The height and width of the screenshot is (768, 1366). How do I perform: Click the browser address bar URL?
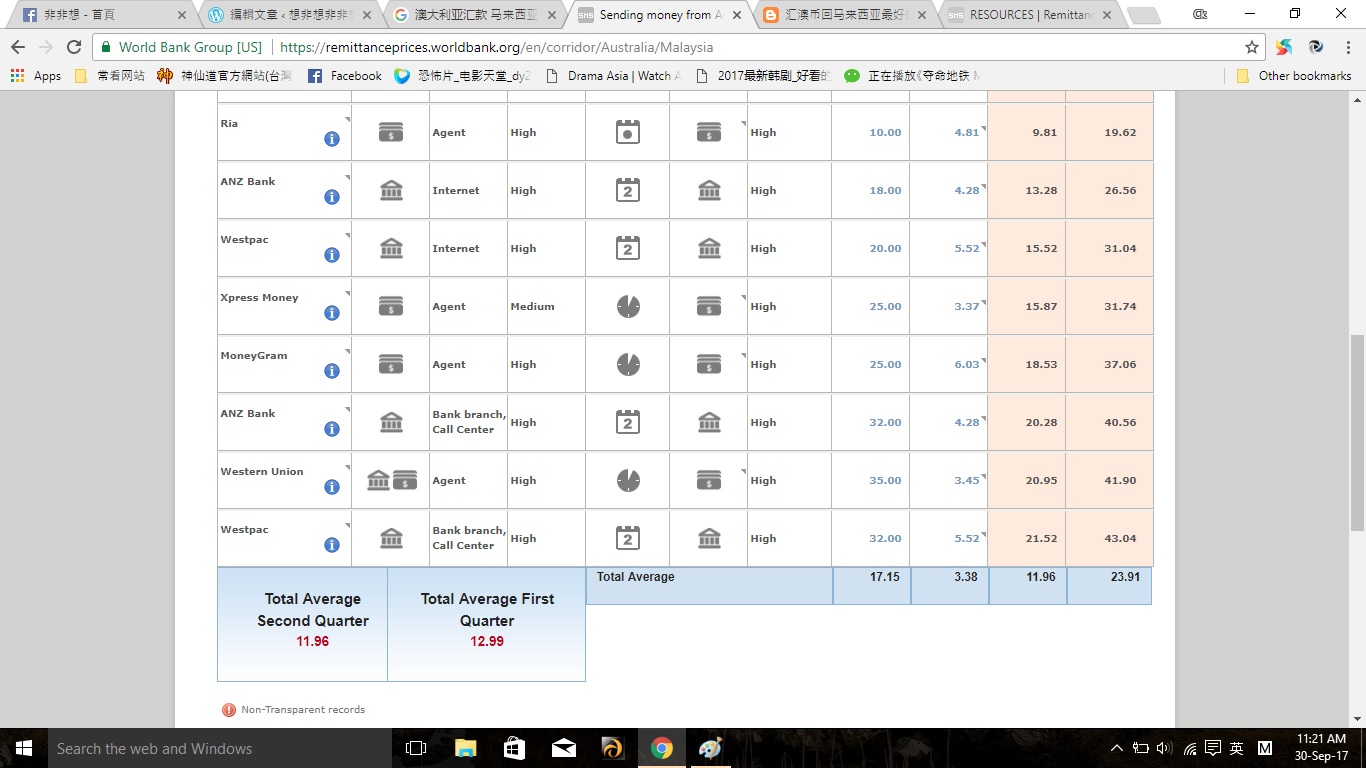(496, 47)
